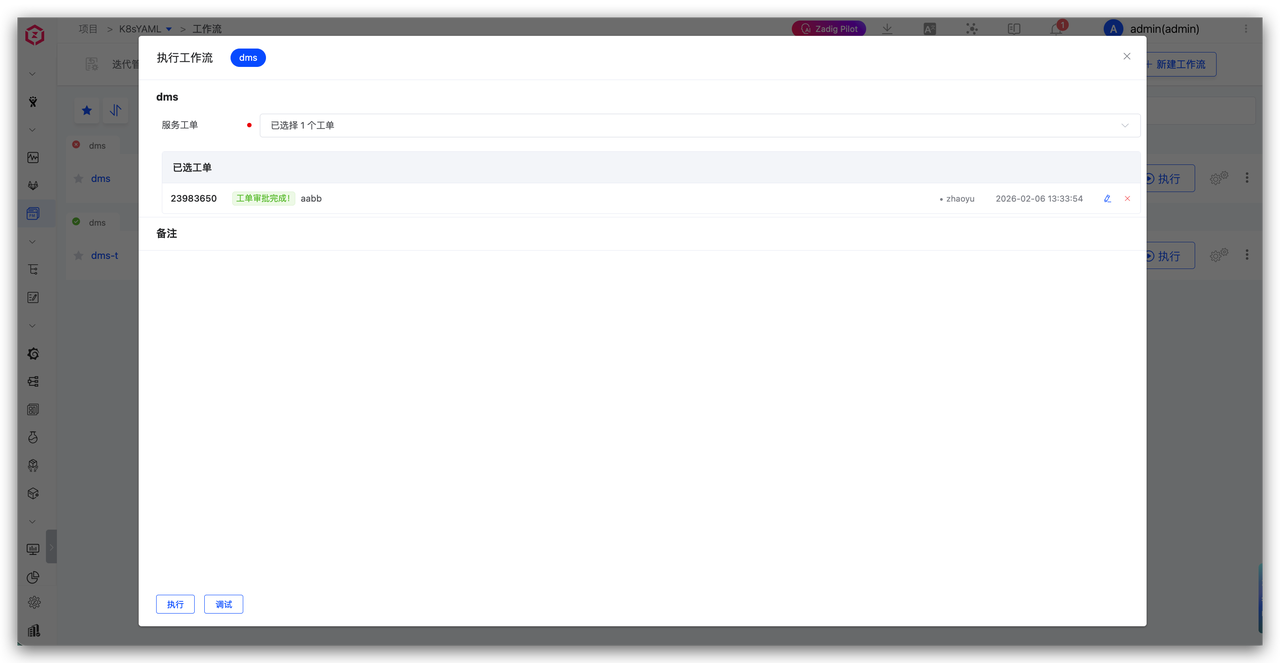Click the language switch icon in top bar
Viewport: 1280px width, 663px height.
[929, 29]
